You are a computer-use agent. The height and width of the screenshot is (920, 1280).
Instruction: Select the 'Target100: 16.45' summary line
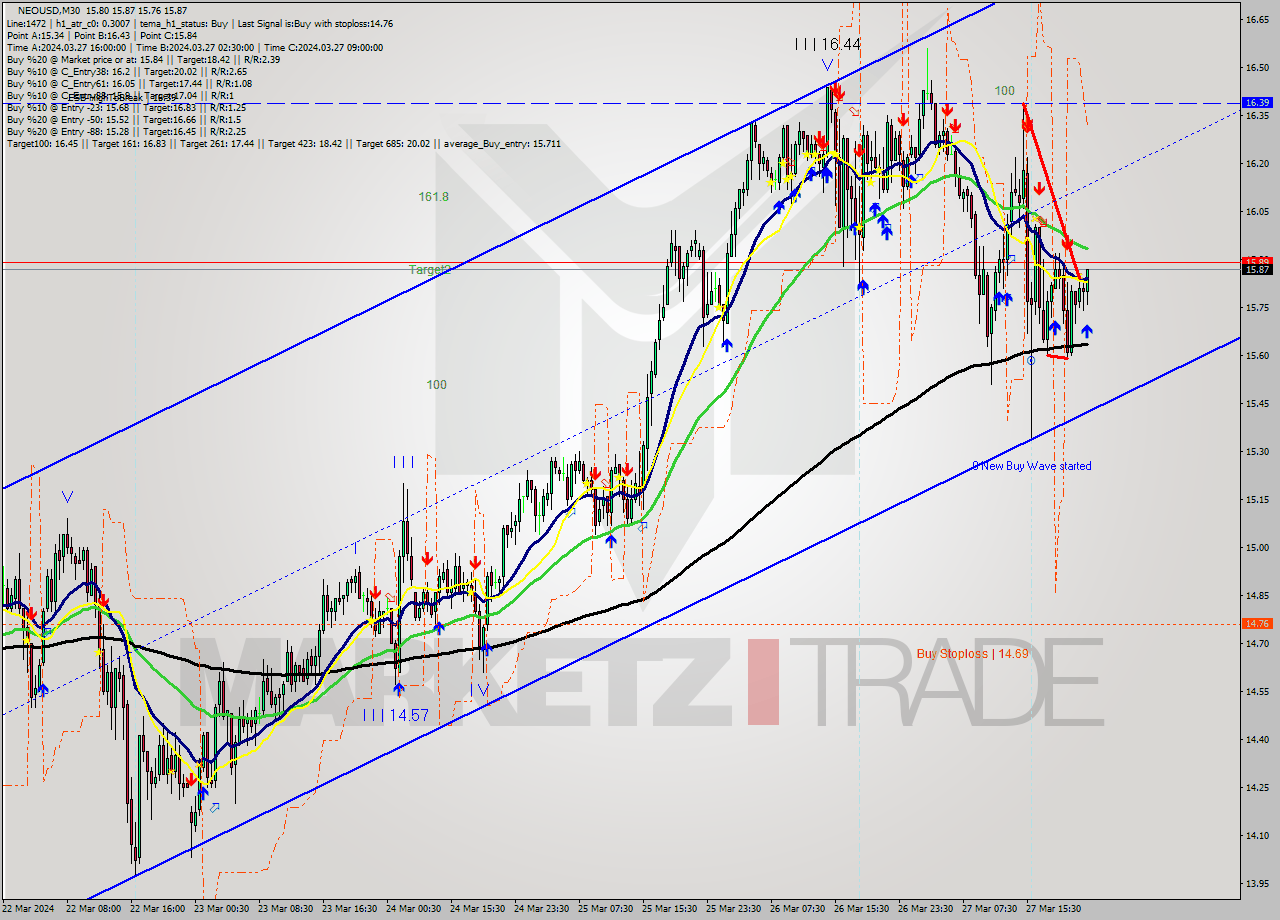(283, 143)
